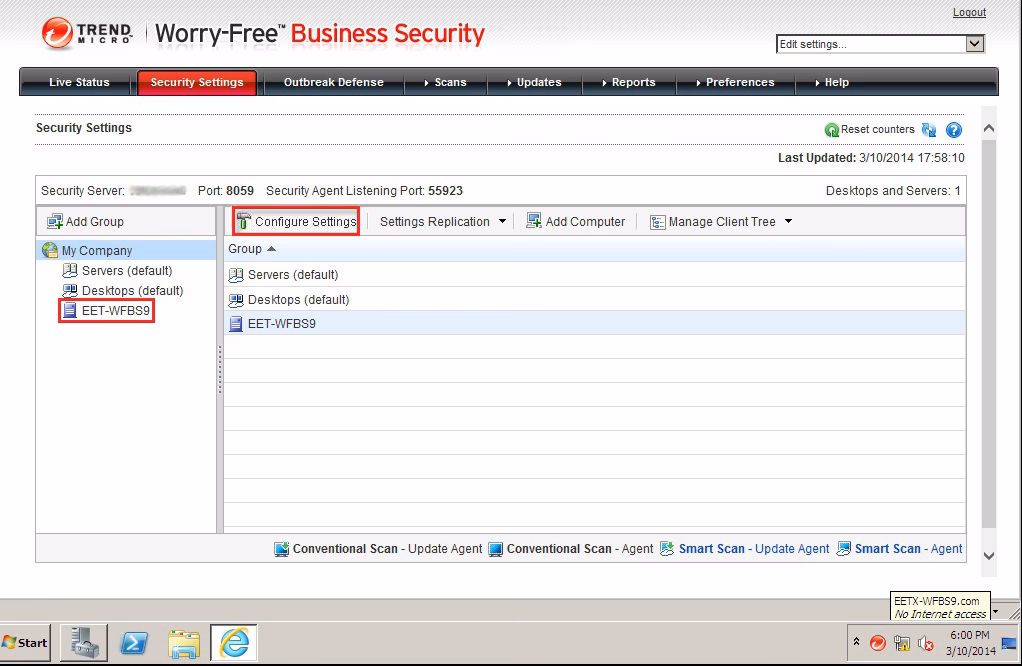Switch to the Live Status tab
The height and width of the screenshot is (666, 1022).
pos(79,82)
